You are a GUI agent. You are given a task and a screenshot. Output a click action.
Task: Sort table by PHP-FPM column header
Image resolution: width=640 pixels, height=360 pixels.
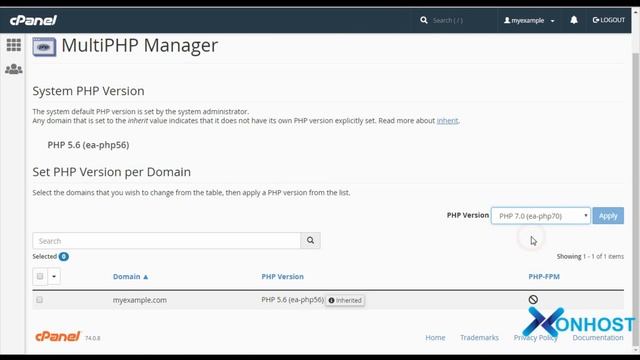coord(544,277)
